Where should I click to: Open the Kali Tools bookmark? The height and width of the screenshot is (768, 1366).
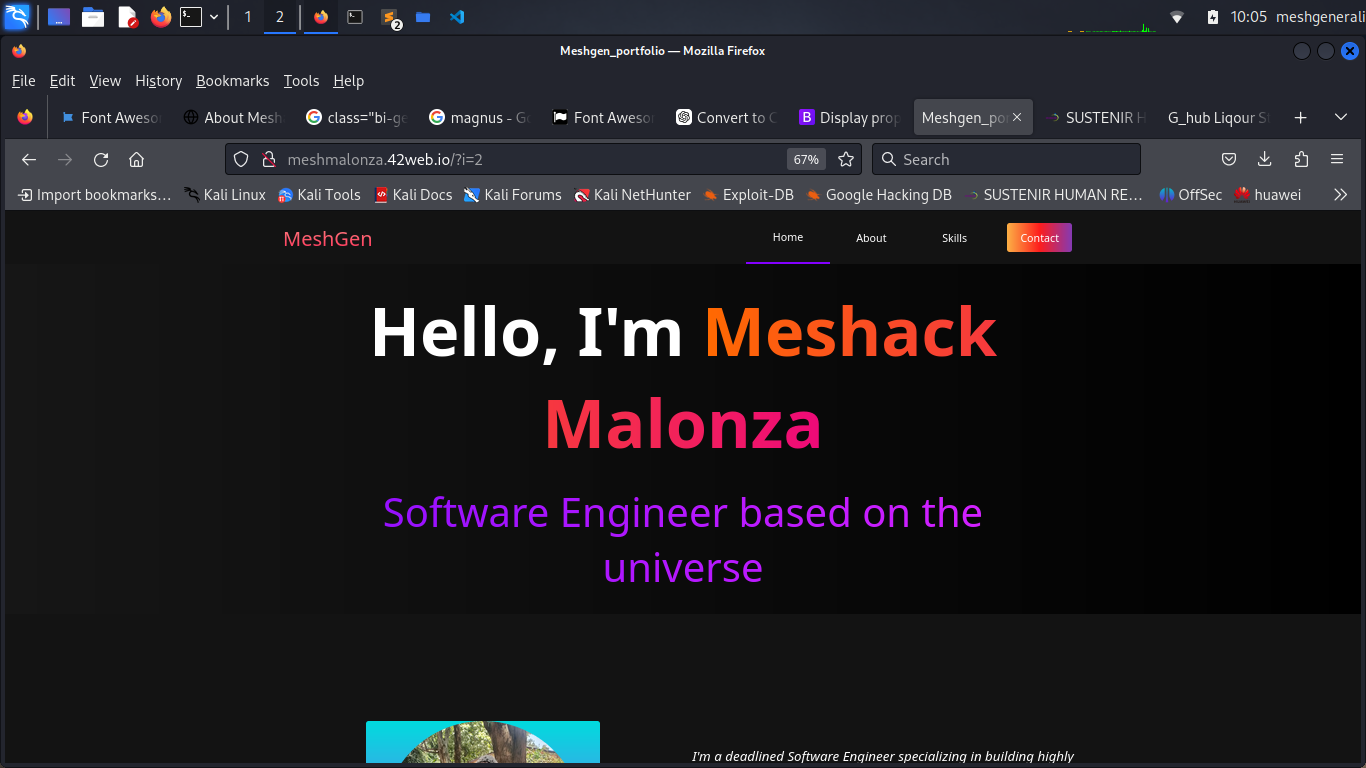(319, 195)
